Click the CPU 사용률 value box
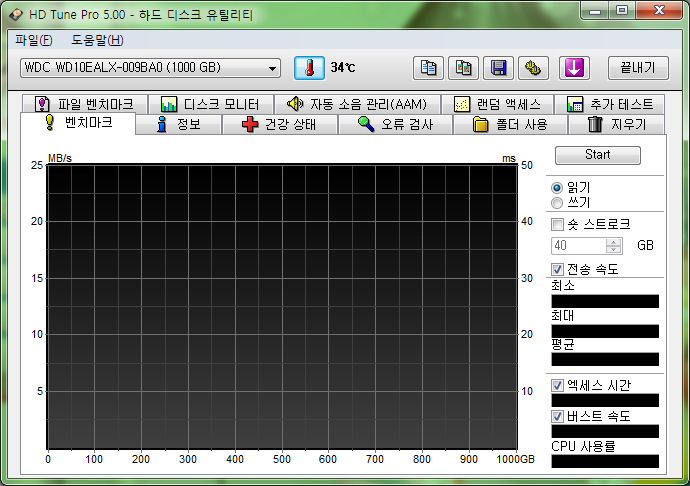 click(605, 461)
